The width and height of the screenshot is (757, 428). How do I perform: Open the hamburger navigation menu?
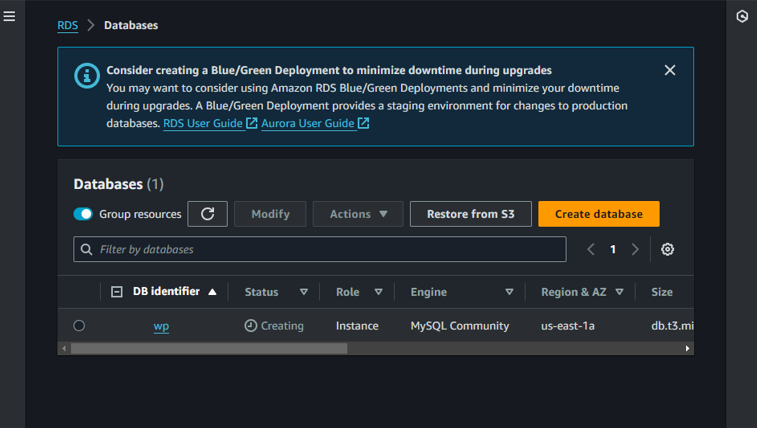coord(9,16)
